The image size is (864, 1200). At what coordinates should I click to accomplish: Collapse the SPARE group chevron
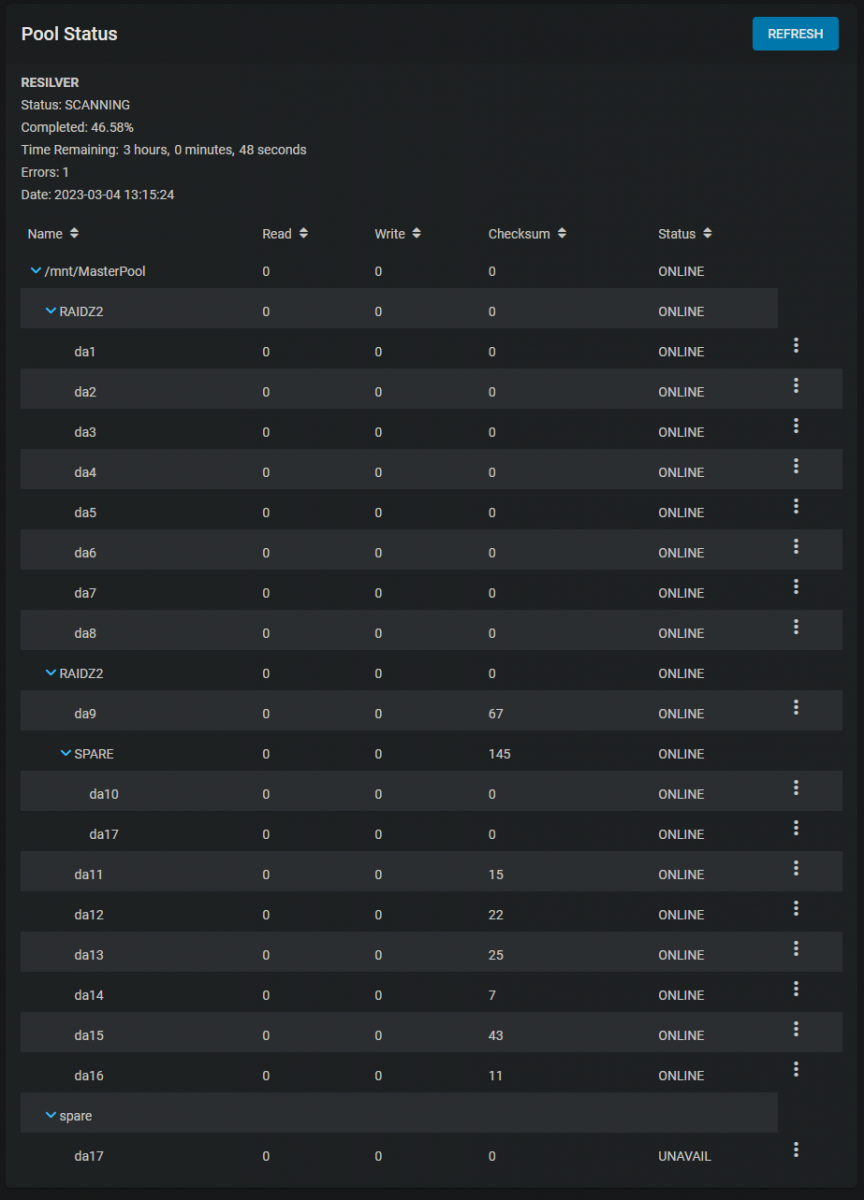tap(66, 753)
